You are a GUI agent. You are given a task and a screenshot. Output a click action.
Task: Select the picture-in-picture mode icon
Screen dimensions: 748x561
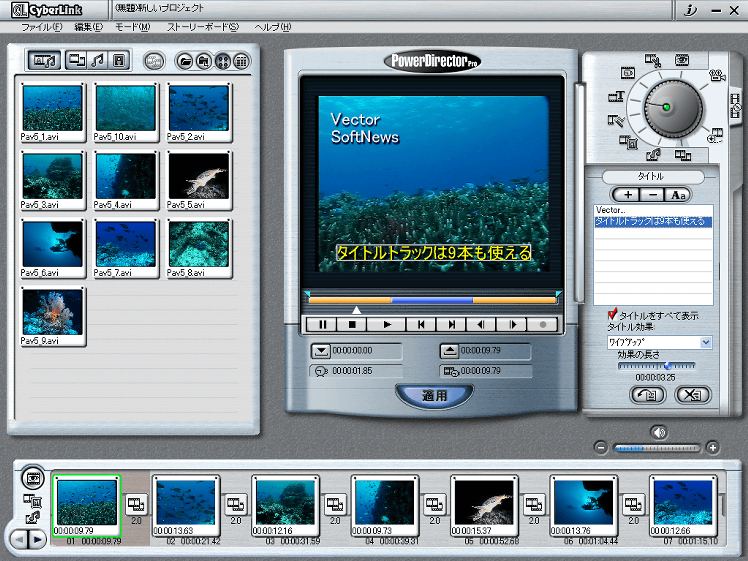628,142
